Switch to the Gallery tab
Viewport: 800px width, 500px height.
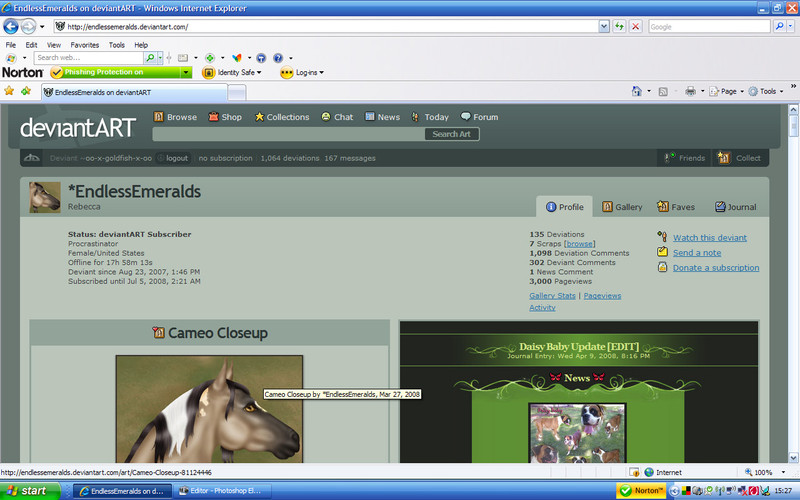(x=622, y=207)
